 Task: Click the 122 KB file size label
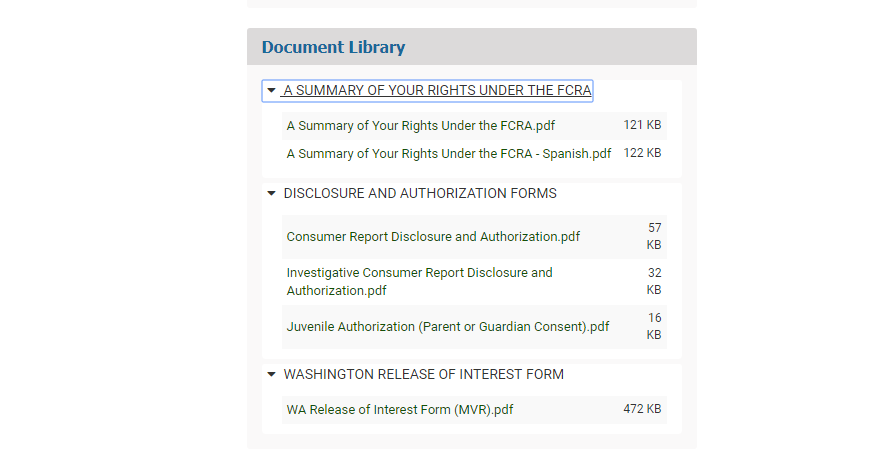coord(642,153)
